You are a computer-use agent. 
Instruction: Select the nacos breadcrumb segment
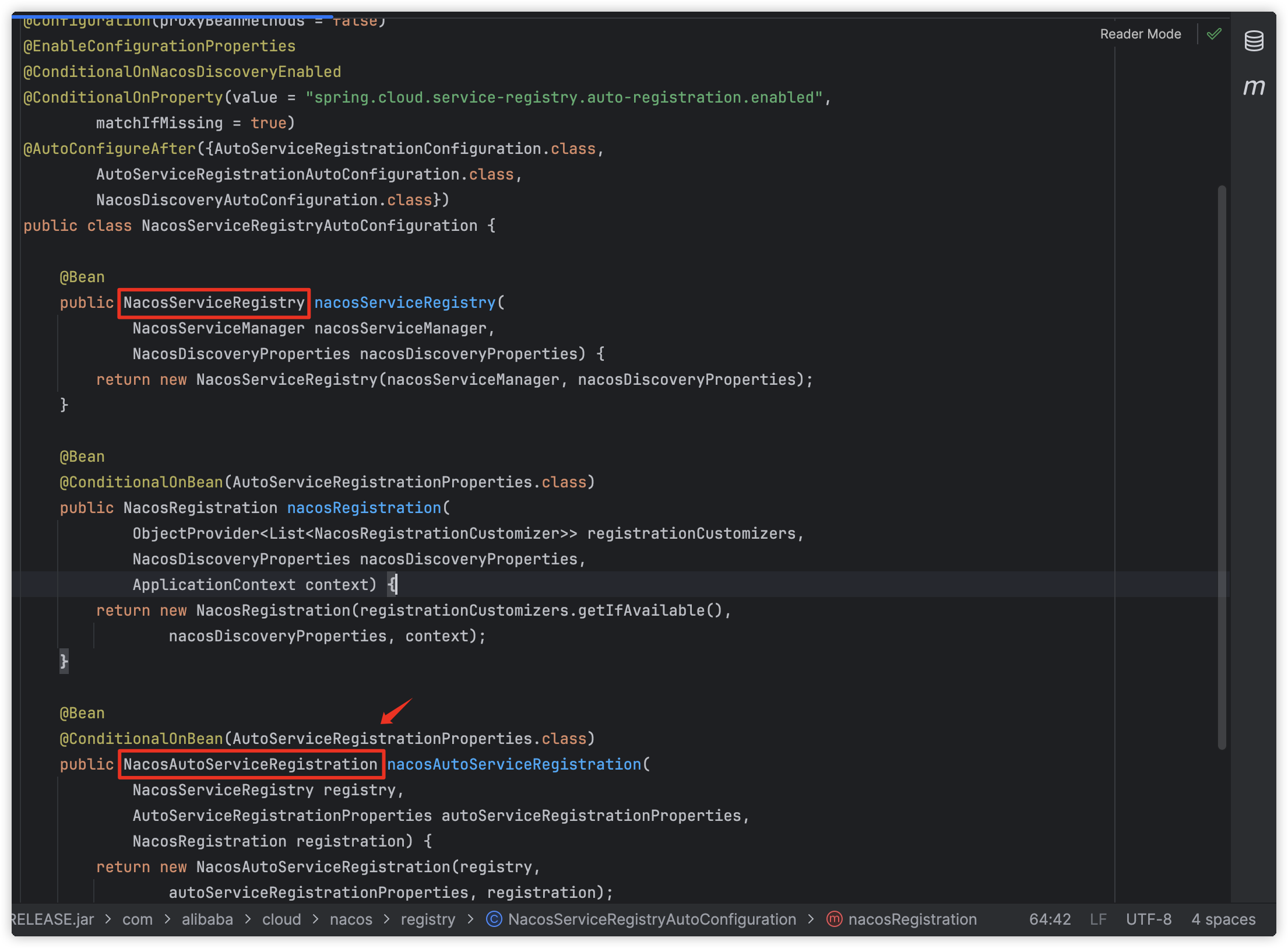point(351,919)
